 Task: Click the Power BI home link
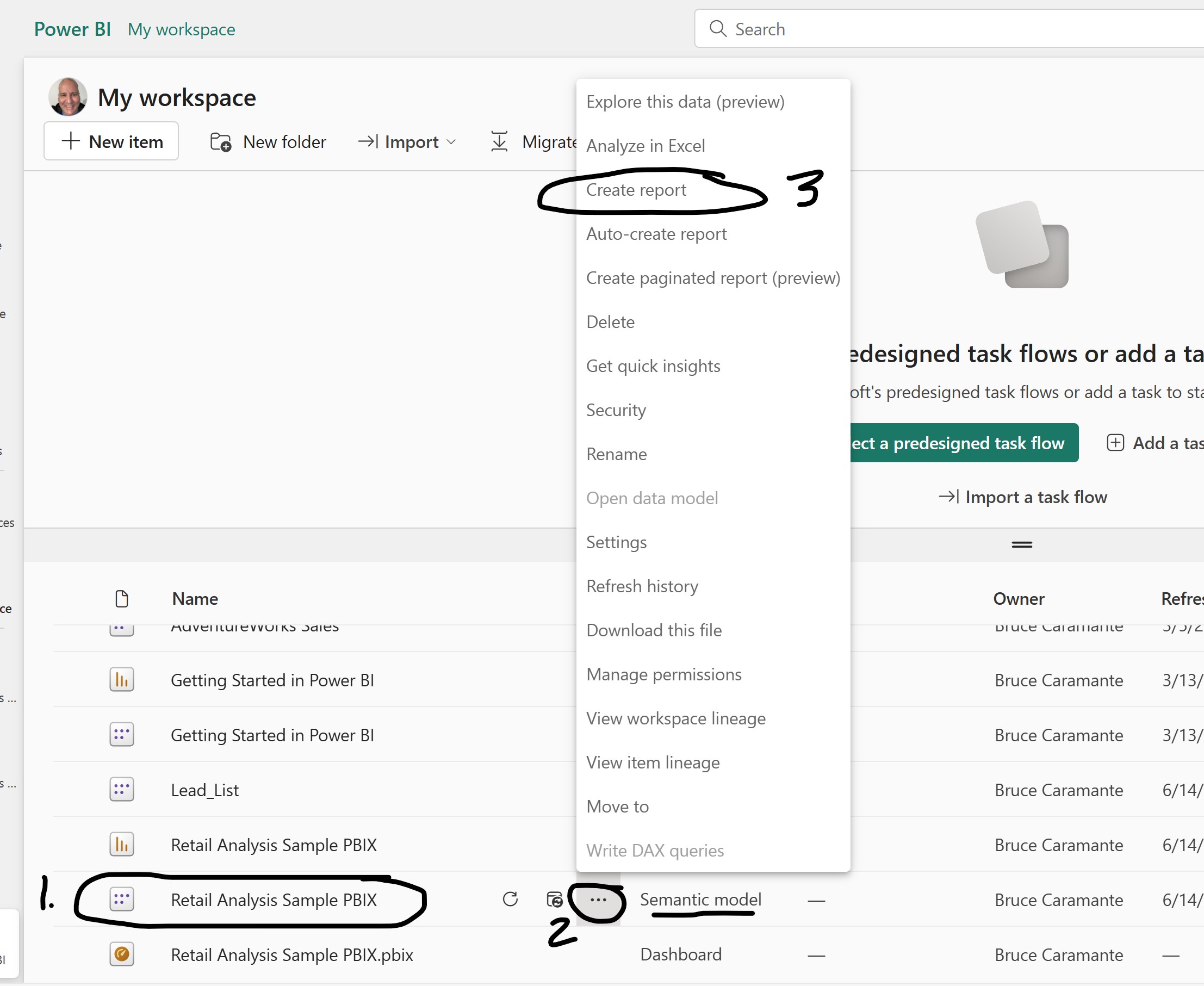[72, 29]
